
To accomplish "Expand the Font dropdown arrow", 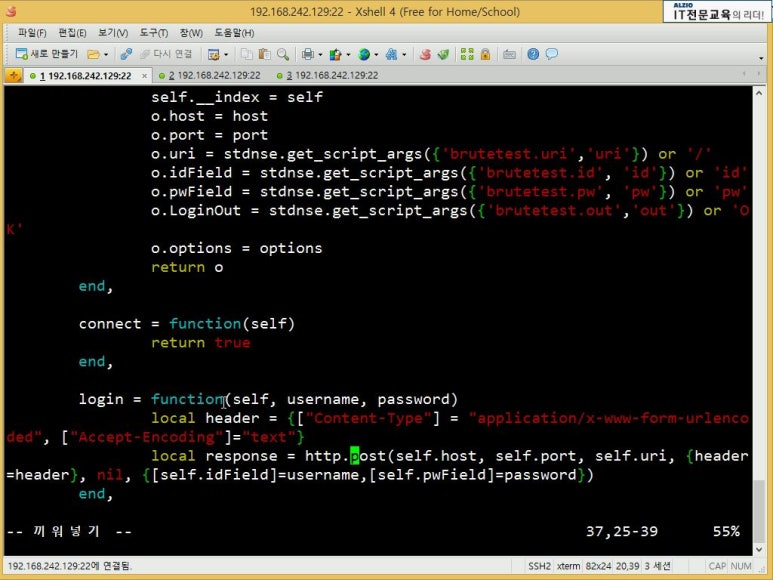I will pyautogui.click(x=404, y=55).
